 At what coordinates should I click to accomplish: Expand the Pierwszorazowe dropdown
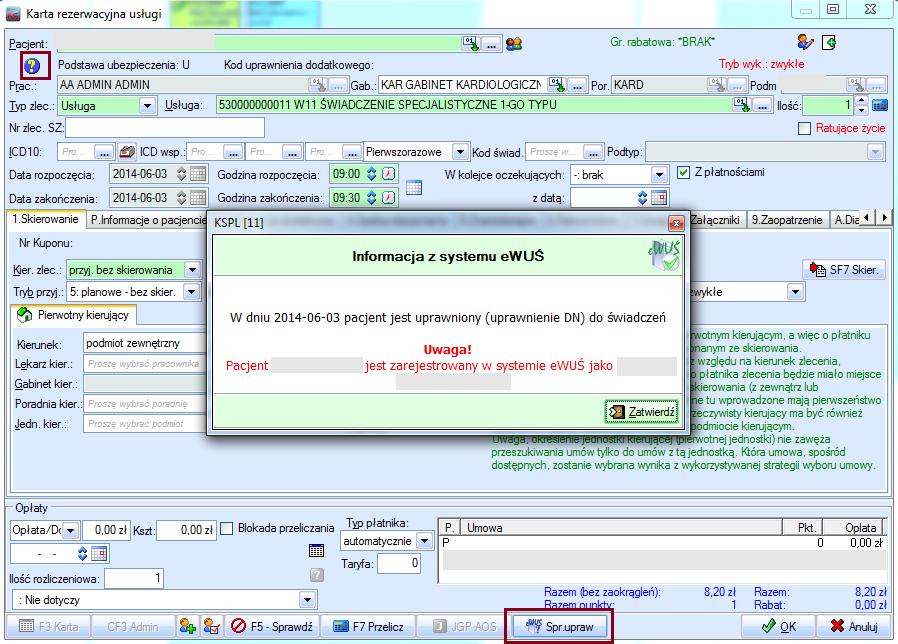point(459,152)
